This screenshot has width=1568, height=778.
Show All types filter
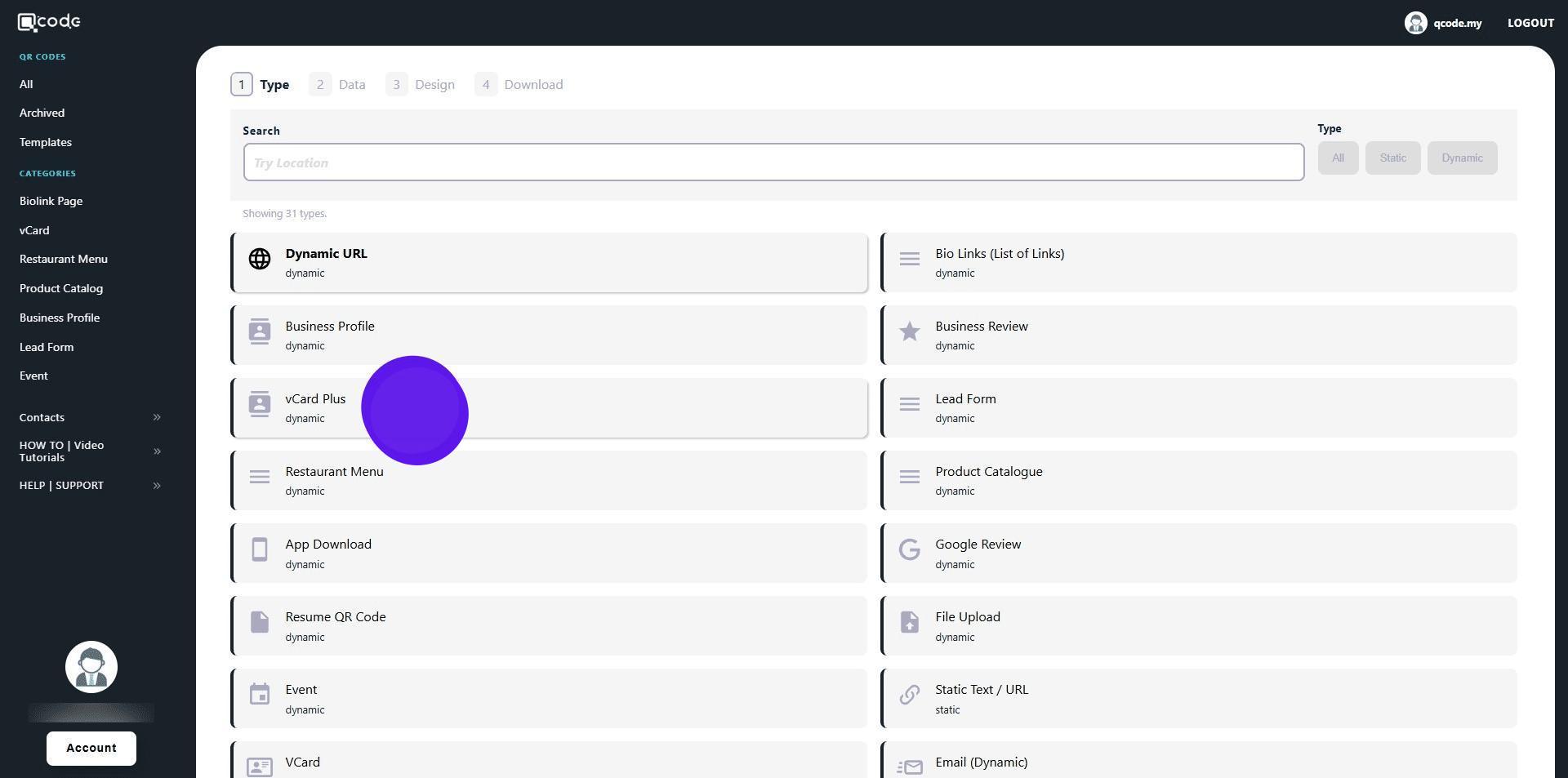click(1337, 158)
